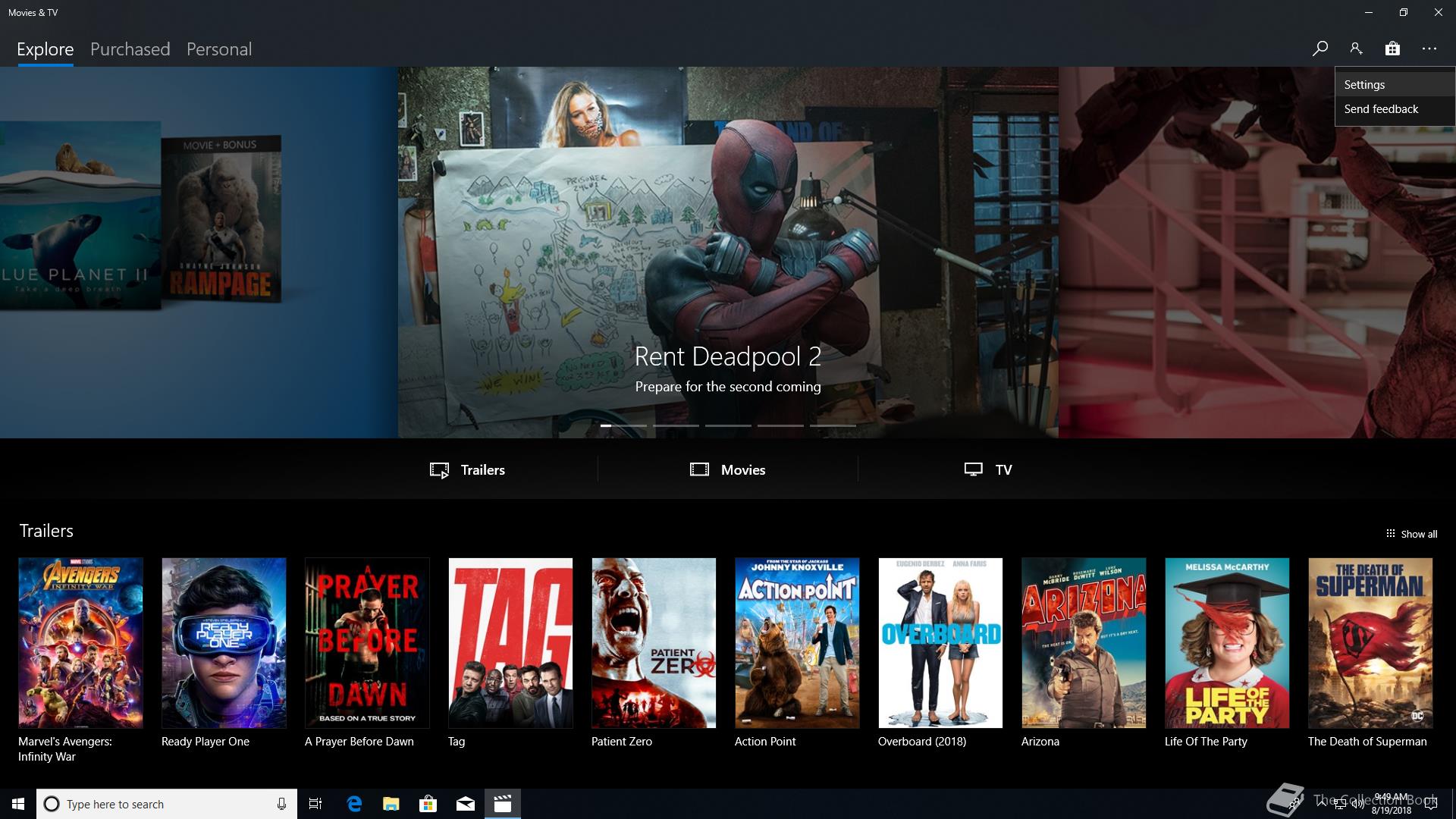Switch to the Explore tab
Screen dimensions: 1456x819
[x=45, y=49]
